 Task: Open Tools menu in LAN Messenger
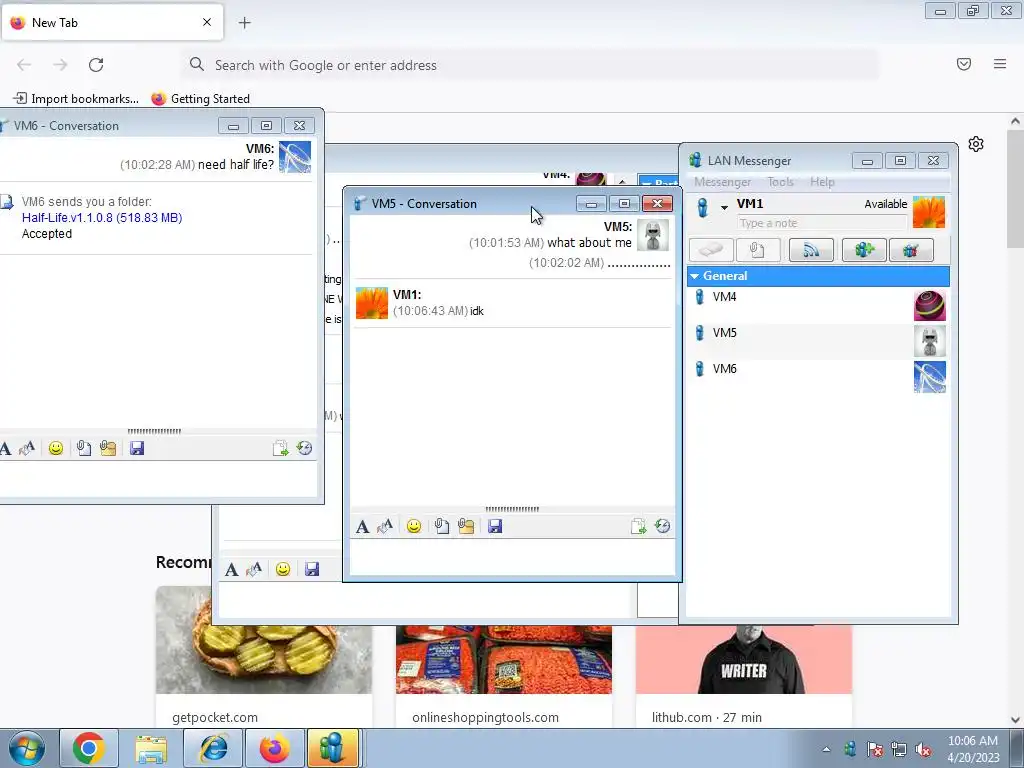(780, 182)
